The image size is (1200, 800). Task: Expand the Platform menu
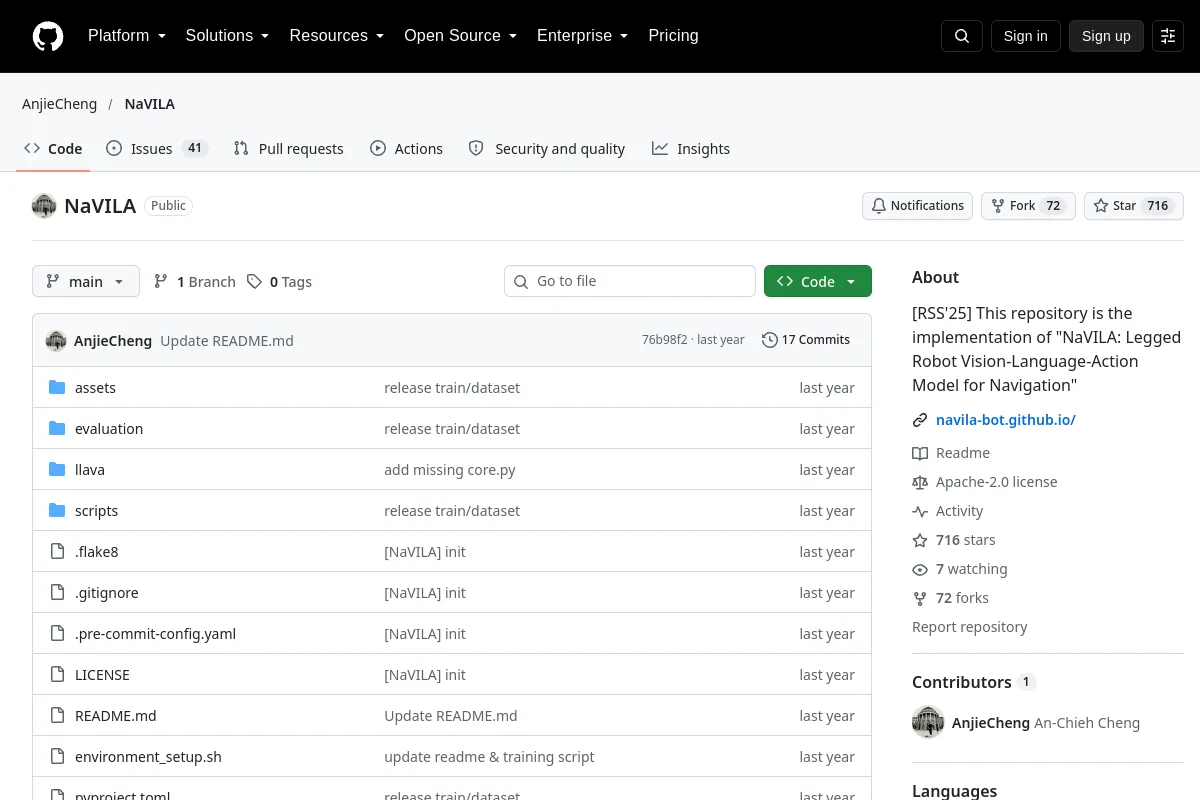pos(127,36)
